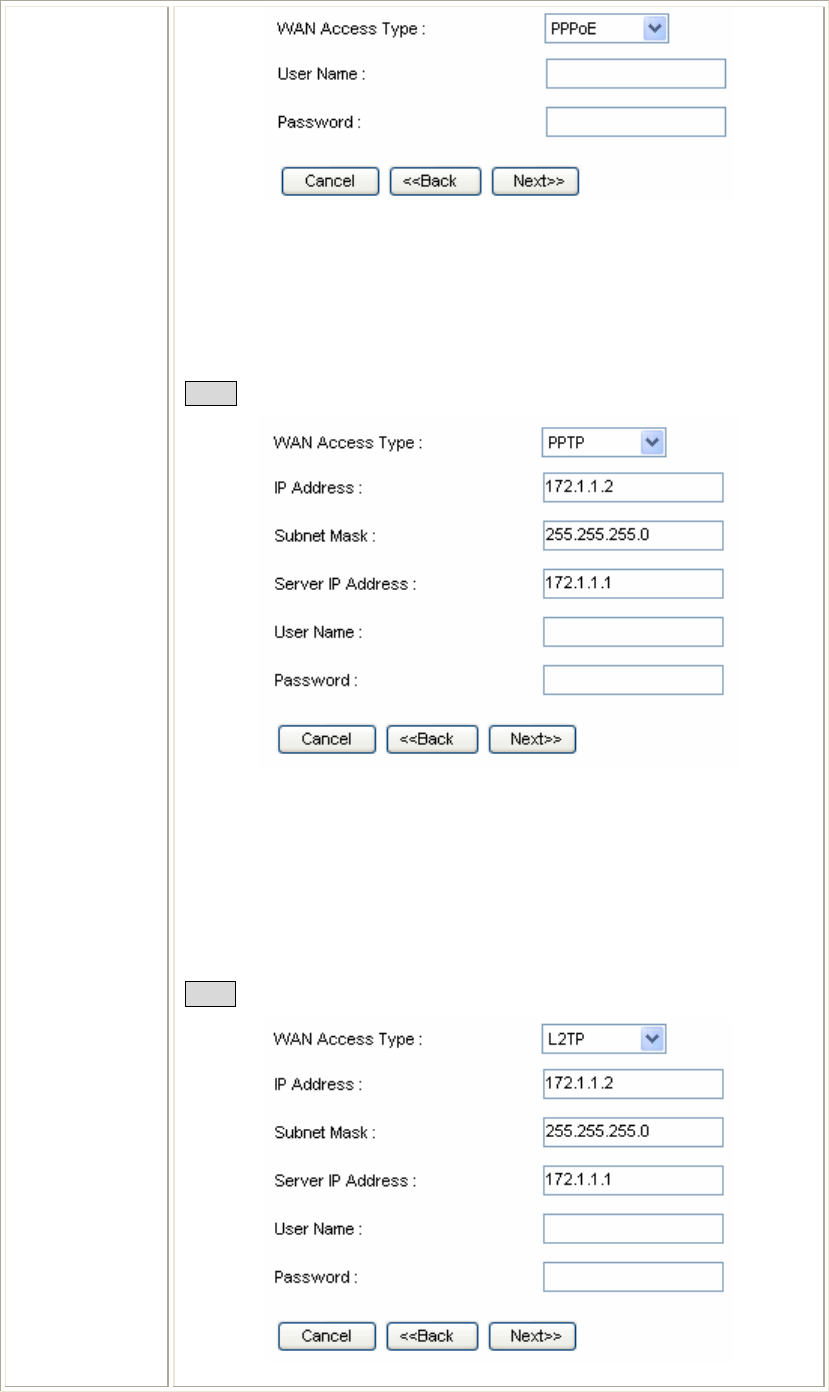
Task: Click the L2TP Server IP Address field
Action: point(633,1180)
